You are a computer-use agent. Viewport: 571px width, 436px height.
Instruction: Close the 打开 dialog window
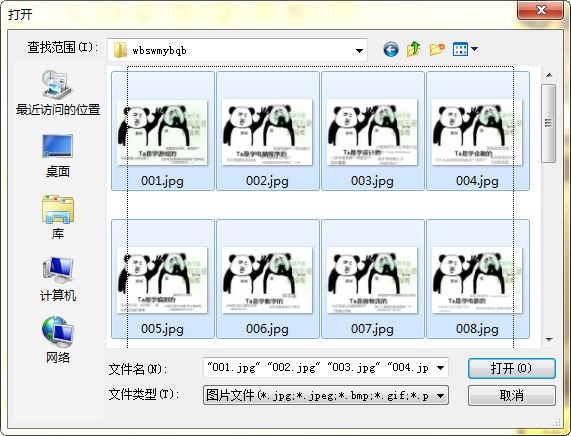tap(541, 10)
